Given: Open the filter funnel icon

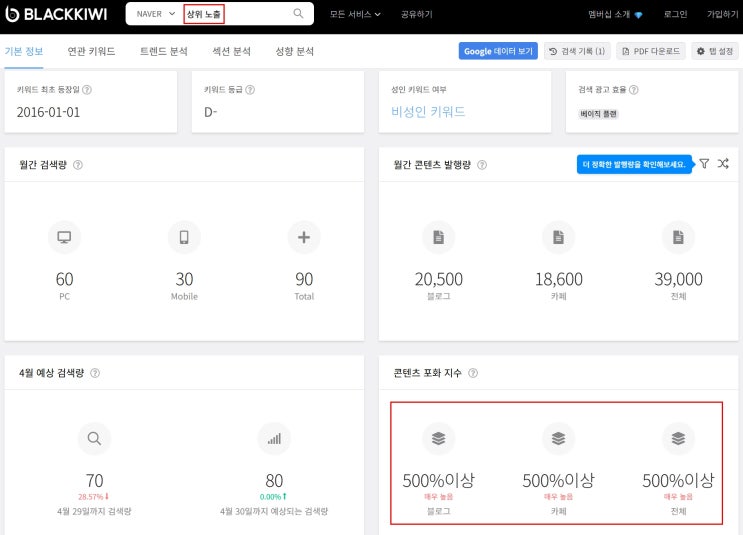Looking at the screenshot, I should [704, 163].
